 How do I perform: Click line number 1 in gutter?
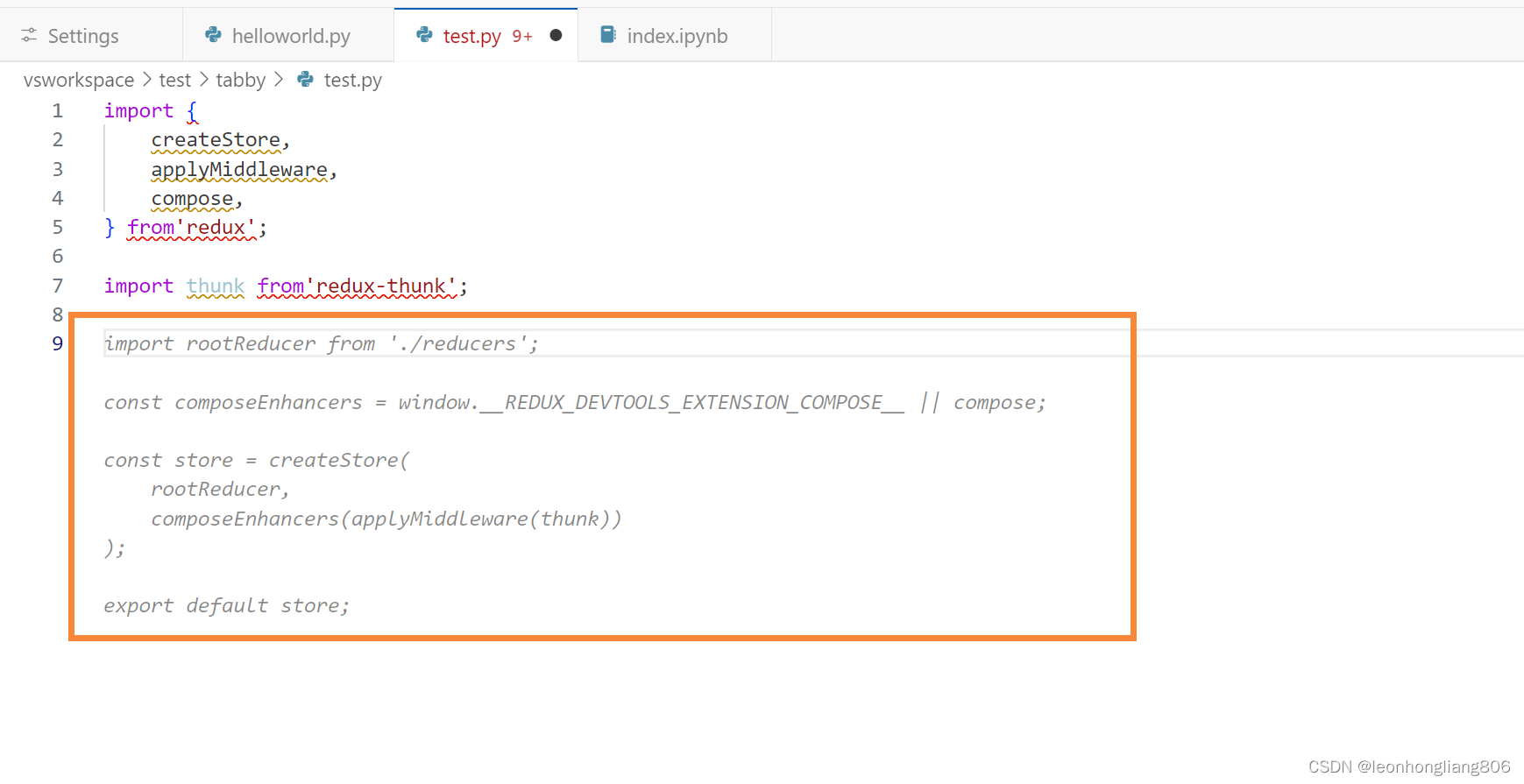58,110
